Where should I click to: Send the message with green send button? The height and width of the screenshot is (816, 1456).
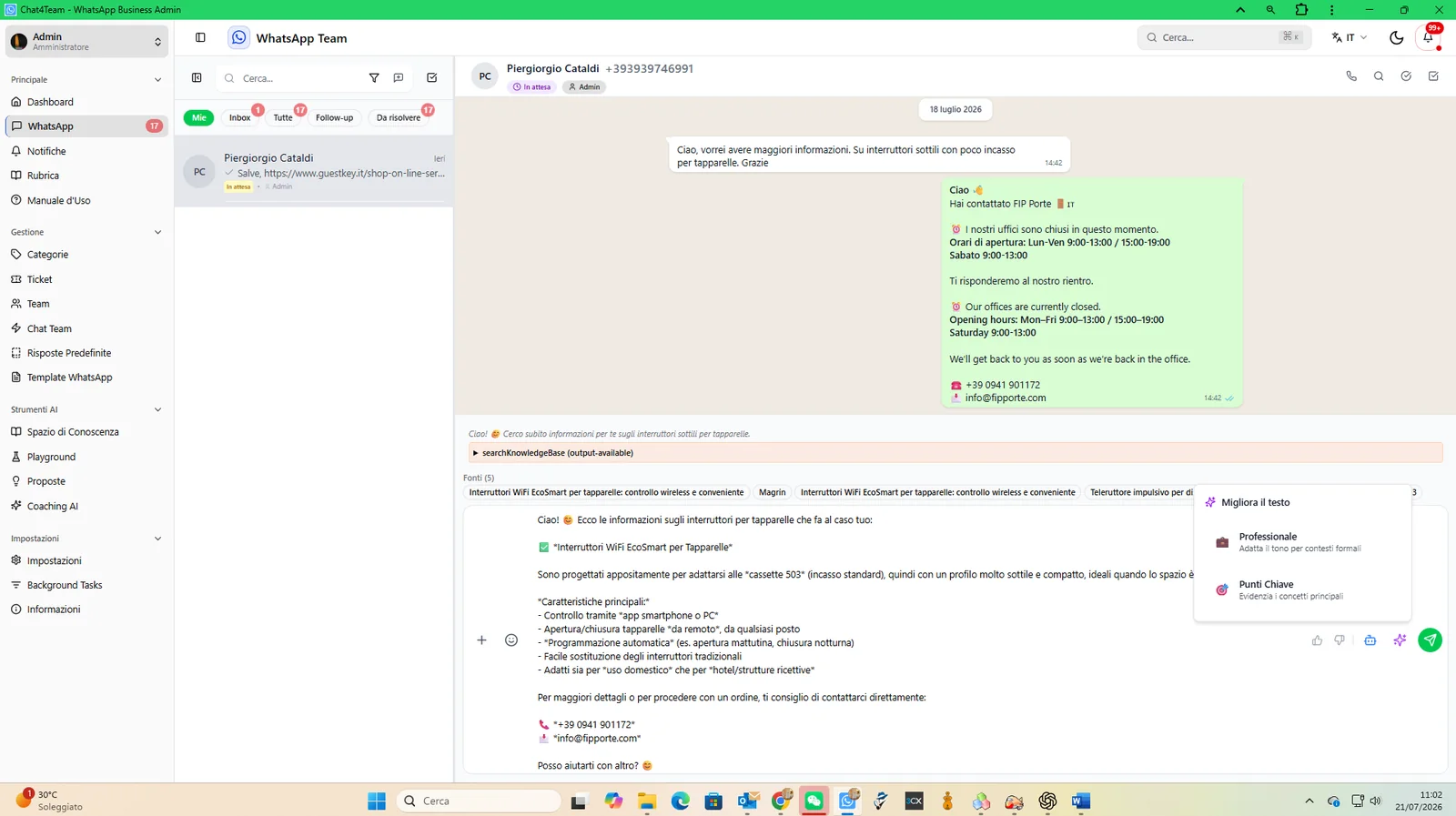pos(1431,640)
